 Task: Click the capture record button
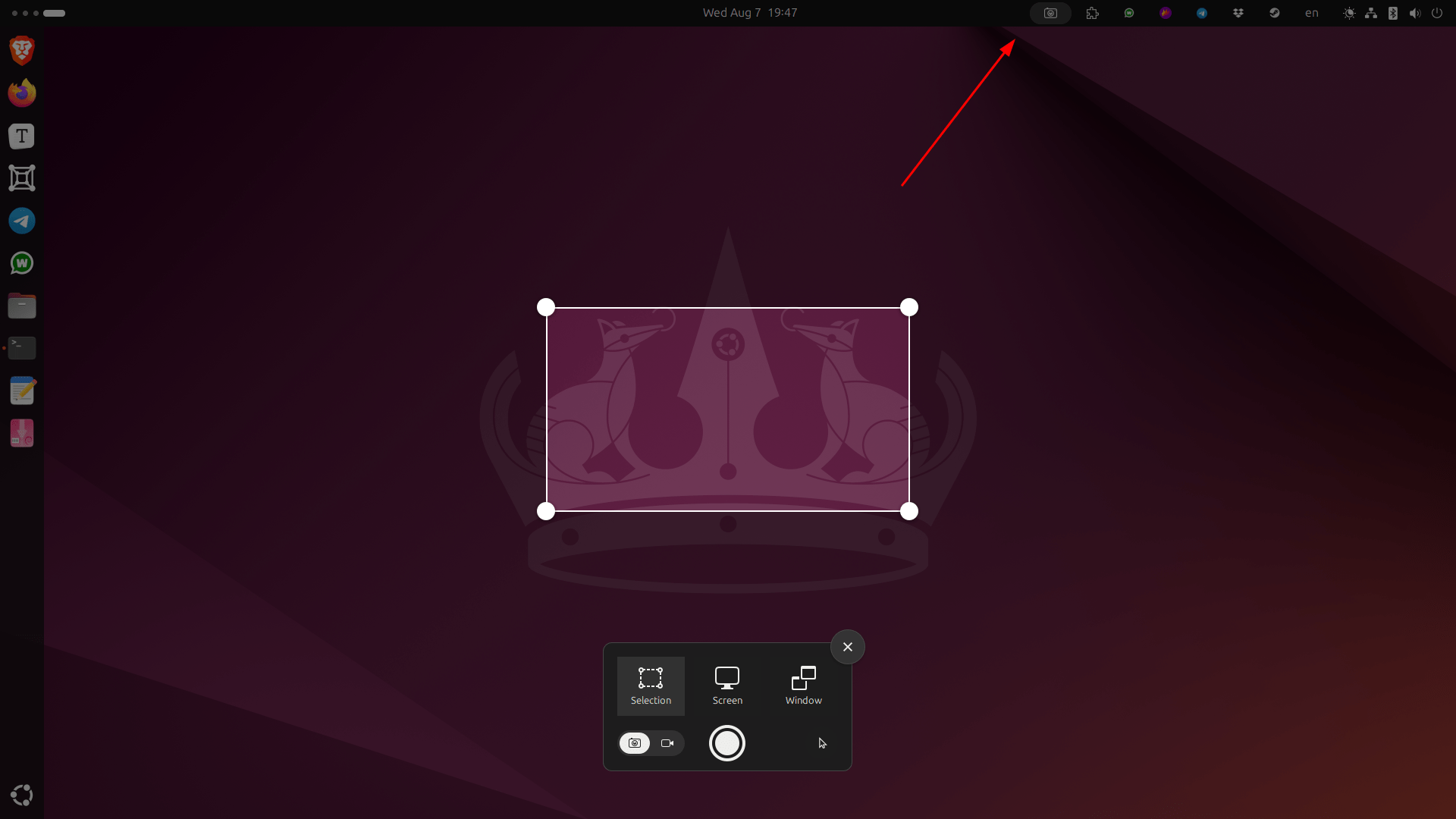point(727,742)
